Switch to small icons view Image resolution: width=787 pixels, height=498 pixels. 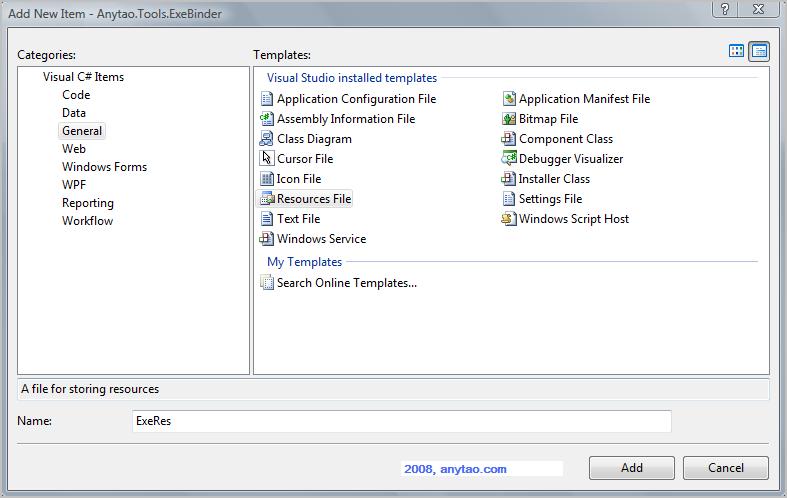(x=759, y=52)
